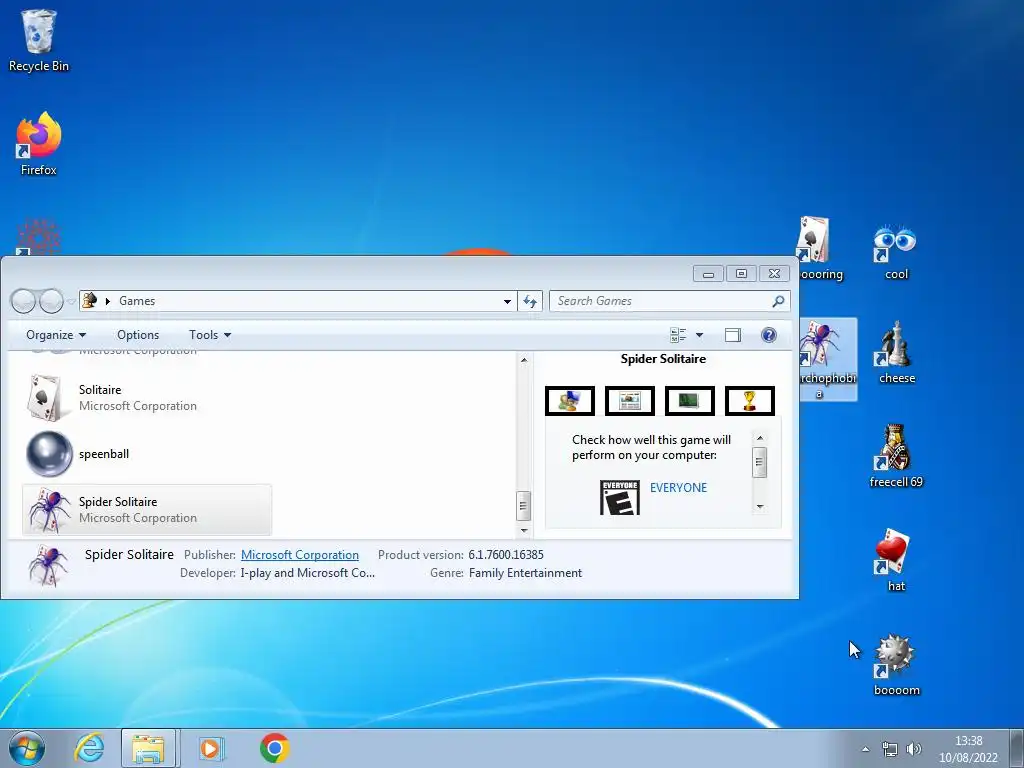
Task: Select the hat hearts desktop shortcut
Action: pos(893,560)
